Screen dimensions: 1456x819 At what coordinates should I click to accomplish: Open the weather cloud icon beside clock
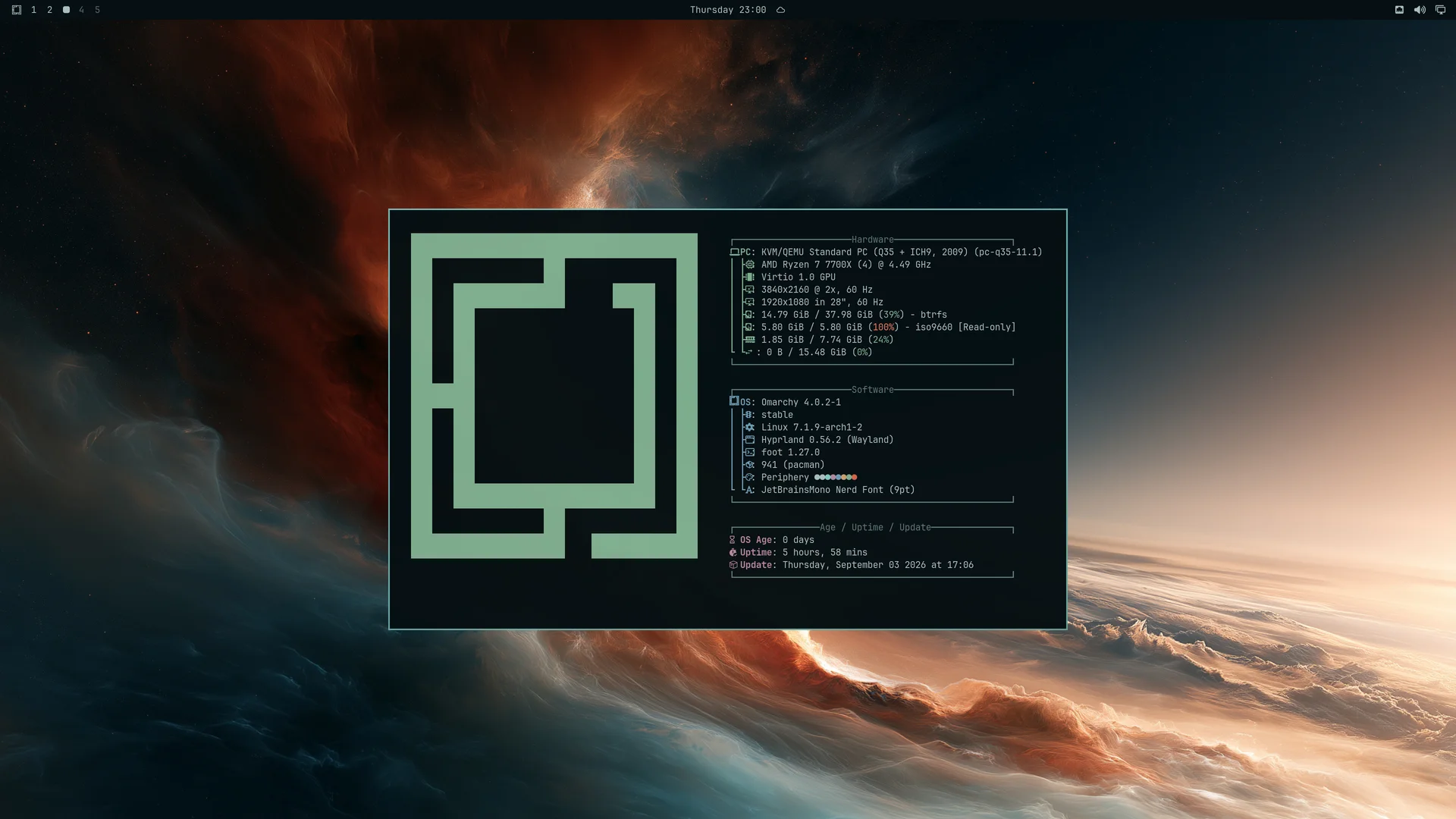point(780,10)
